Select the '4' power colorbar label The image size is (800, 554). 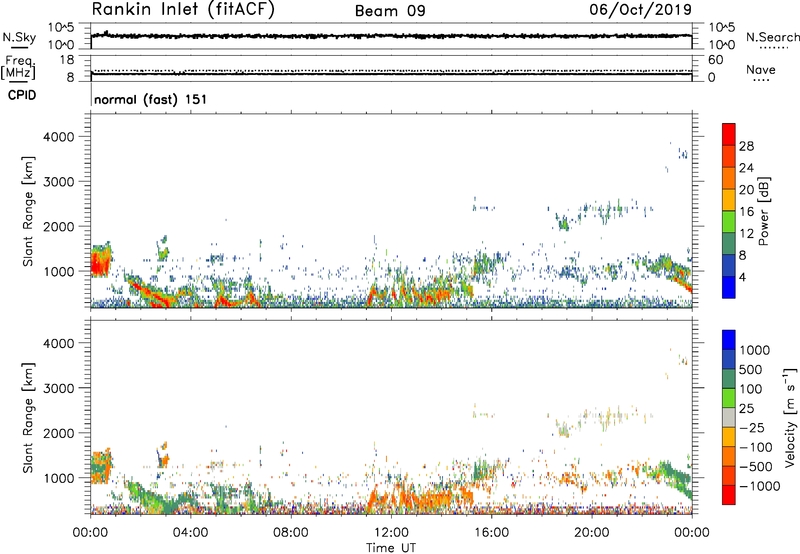click(743, 278)
